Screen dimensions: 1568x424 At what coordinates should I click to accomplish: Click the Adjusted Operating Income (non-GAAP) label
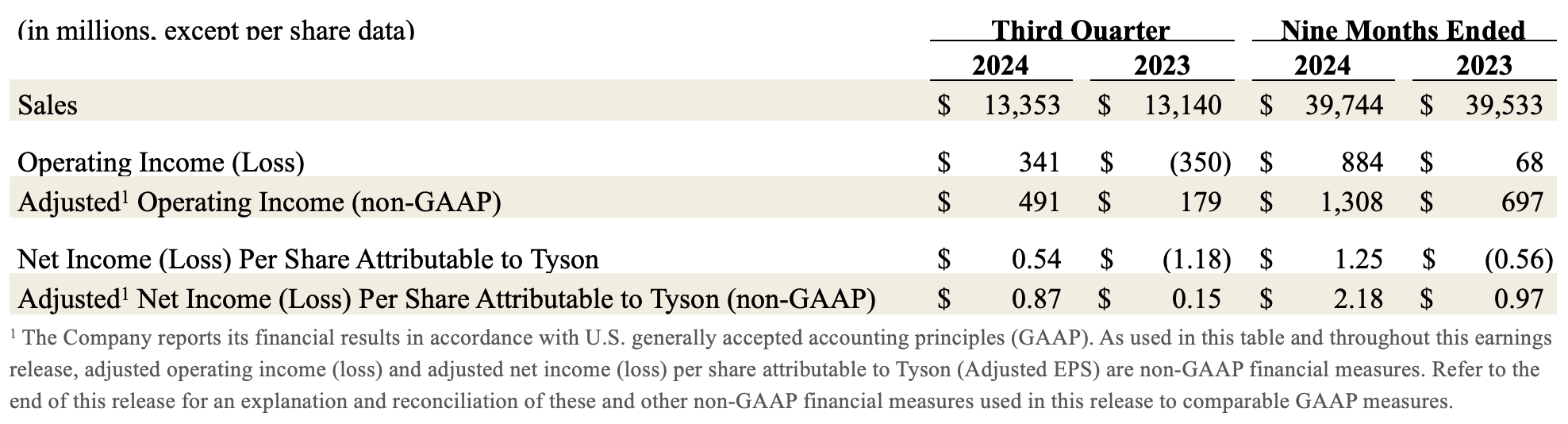[x=259, y=202]
